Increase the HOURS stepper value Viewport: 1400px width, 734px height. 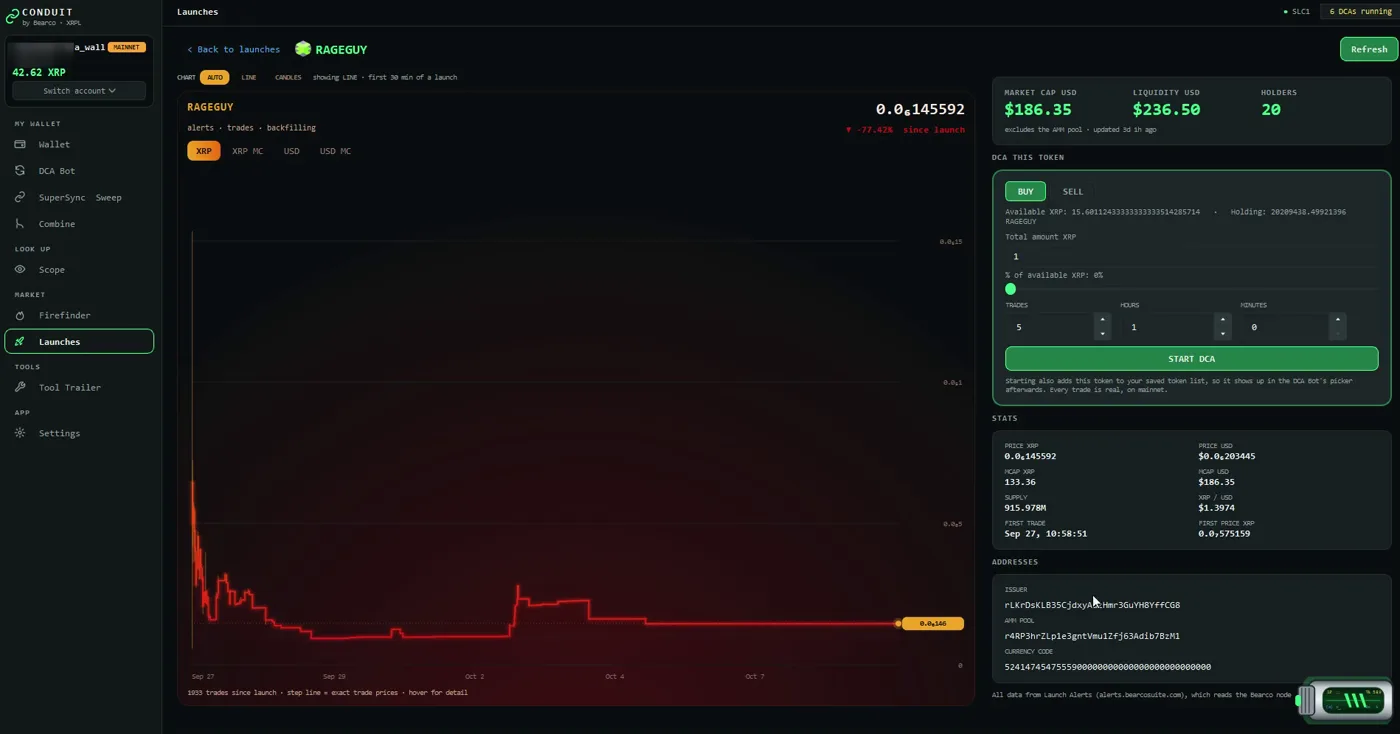tap(1222, 321)
